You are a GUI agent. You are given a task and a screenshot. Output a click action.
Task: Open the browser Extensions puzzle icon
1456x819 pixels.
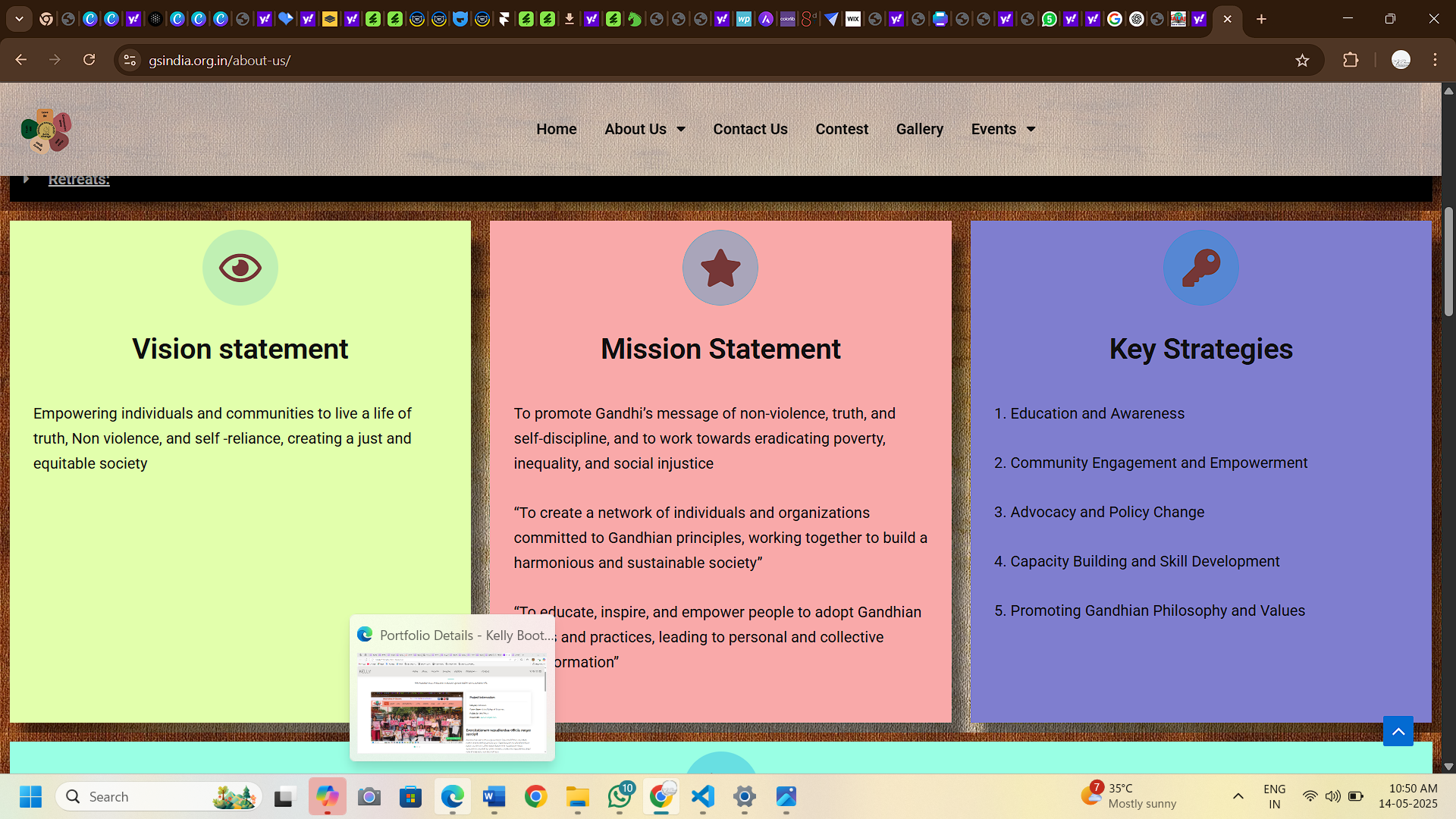1351,60
